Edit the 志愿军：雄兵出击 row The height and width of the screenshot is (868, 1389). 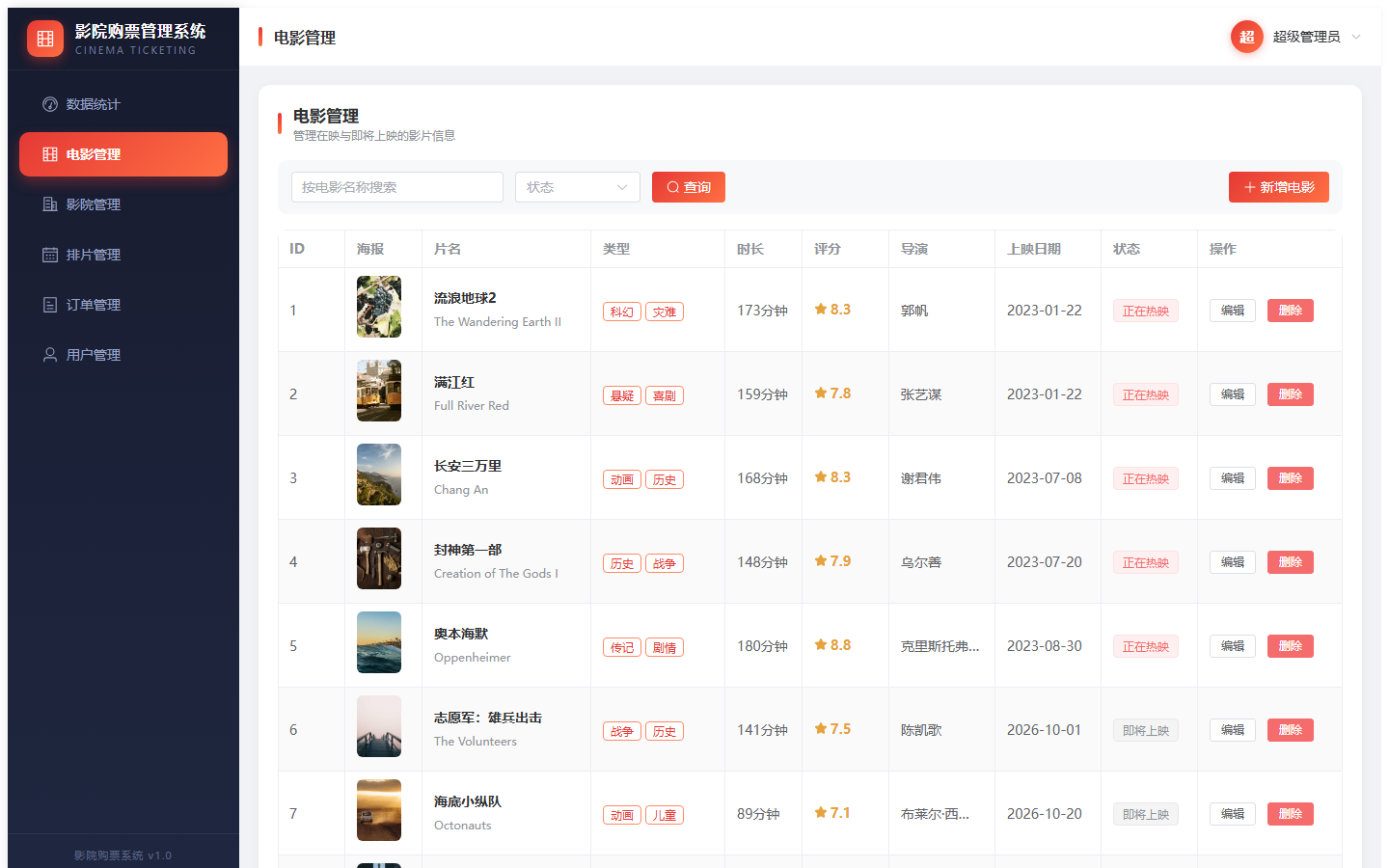[1233, 730]
